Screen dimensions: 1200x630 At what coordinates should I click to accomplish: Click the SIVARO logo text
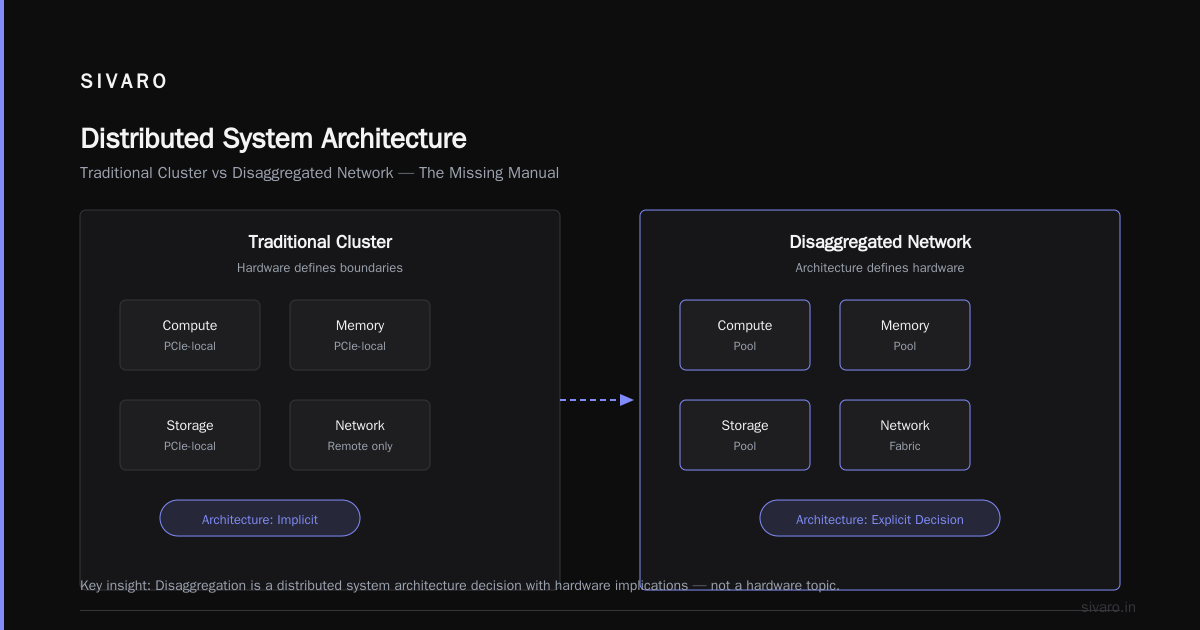coord(124,82)
